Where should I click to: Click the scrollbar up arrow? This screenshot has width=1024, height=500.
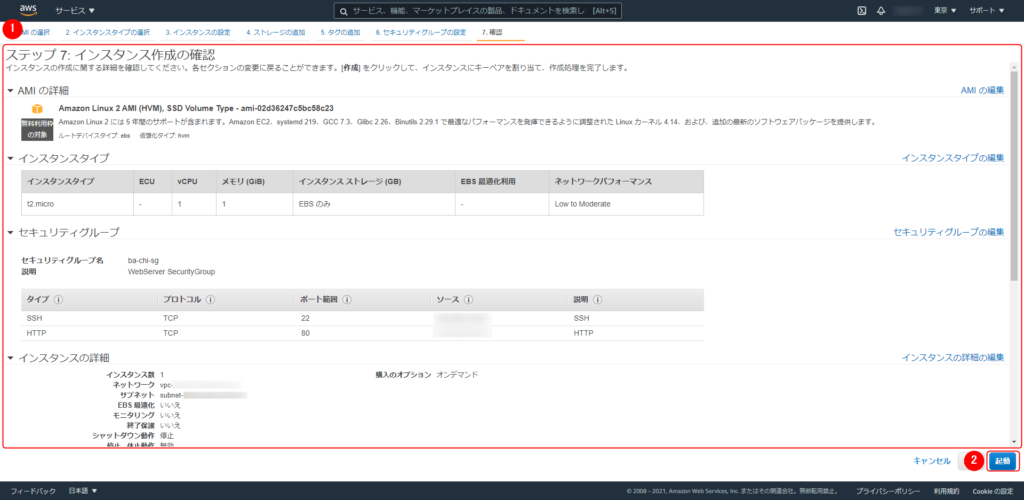coord(1014,67)
